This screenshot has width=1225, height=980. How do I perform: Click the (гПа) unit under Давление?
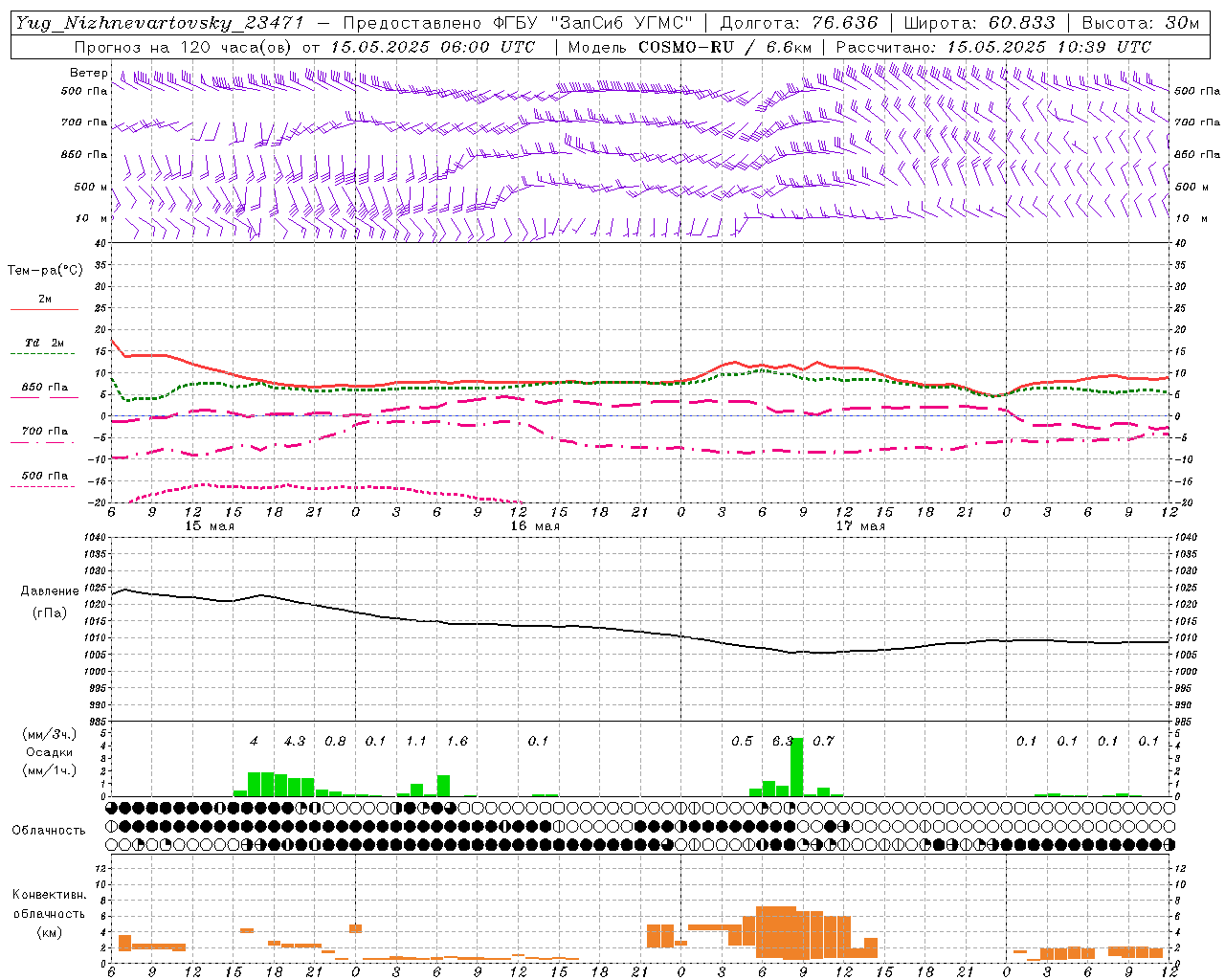tap(50, 613)
